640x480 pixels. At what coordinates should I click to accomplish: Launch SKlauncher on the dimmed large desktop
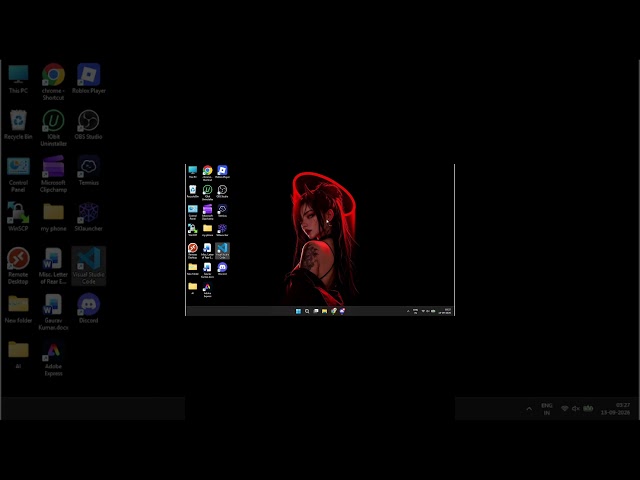click(x=89, y=217)
